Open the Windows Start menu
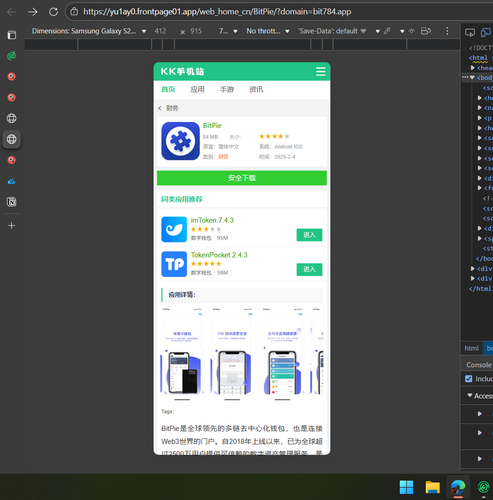493x500 pixels. click(x=406, y=487)
